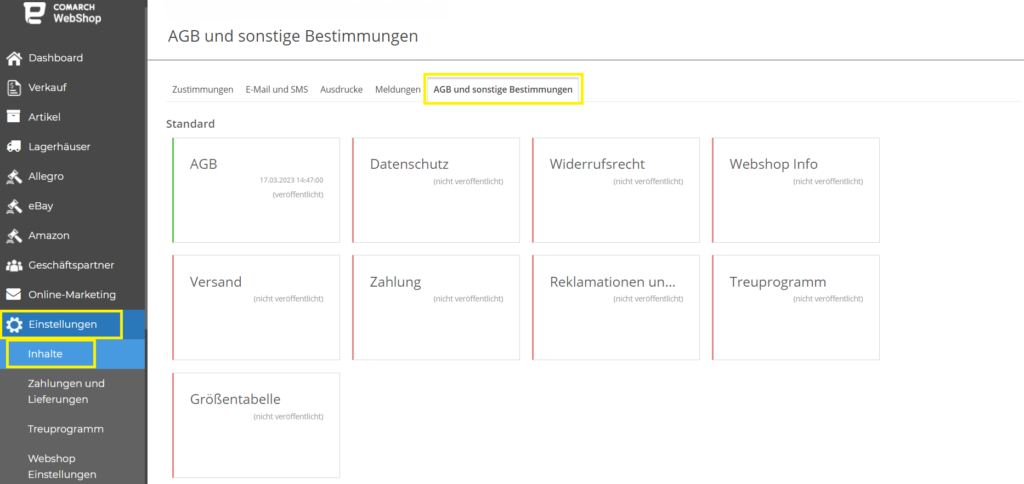Switch to the E-Mail und SMS tab
The image size is (1024, 484).
click(277, 89)
